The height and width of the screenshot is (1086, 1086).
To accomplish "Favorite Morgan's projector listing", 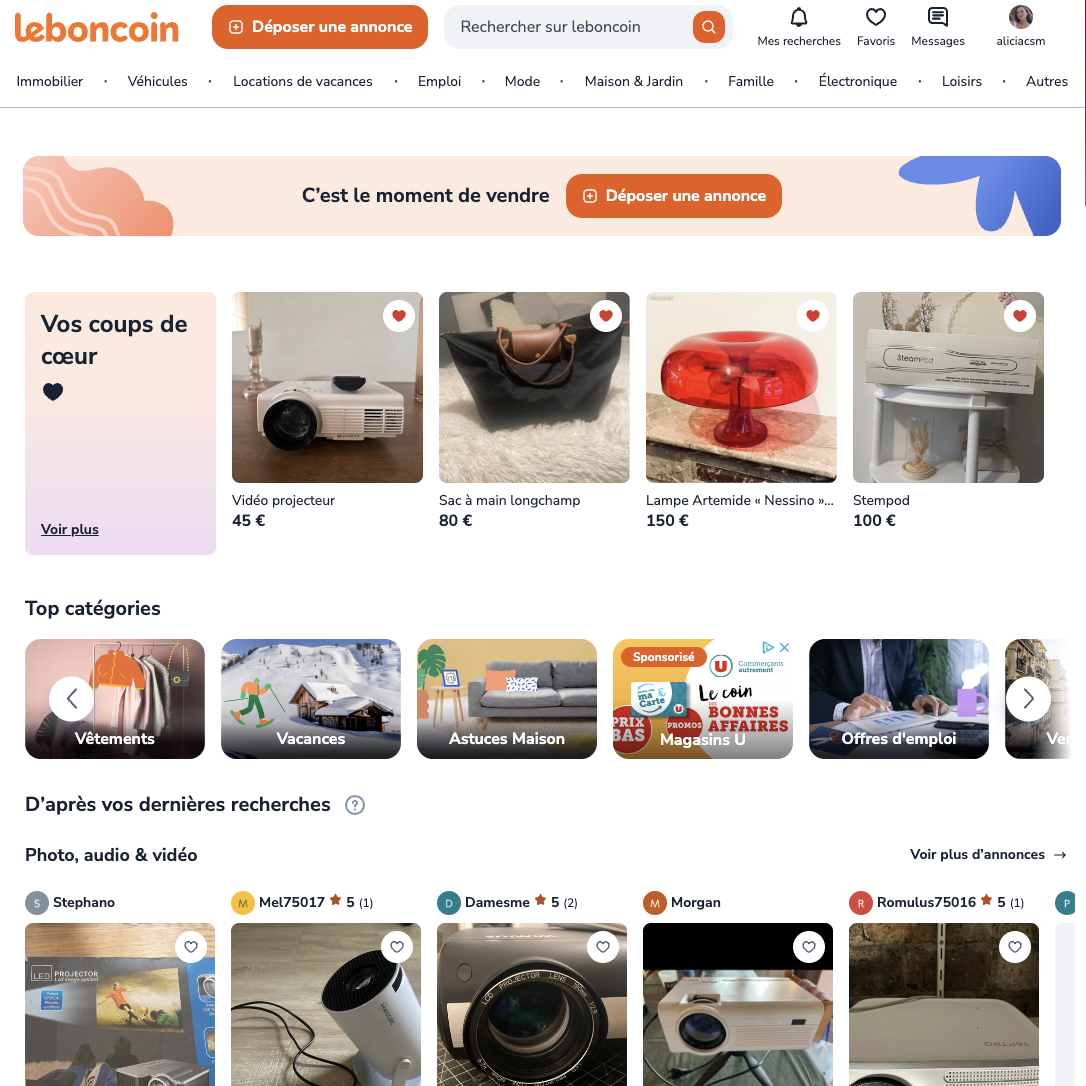I will (x=808, y=947).
